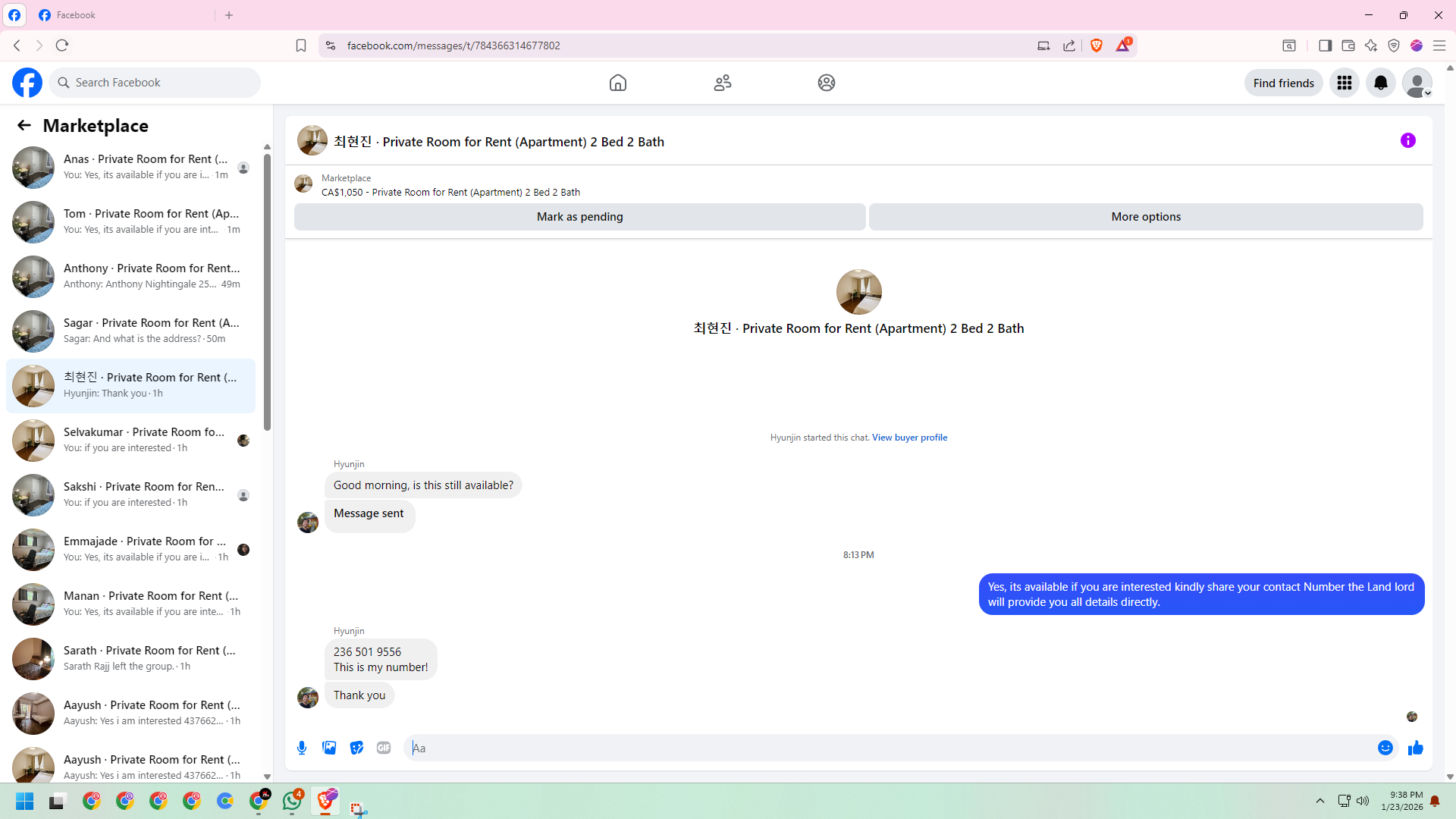
Task: Bookmark this page icon
Action: (301, 45)
